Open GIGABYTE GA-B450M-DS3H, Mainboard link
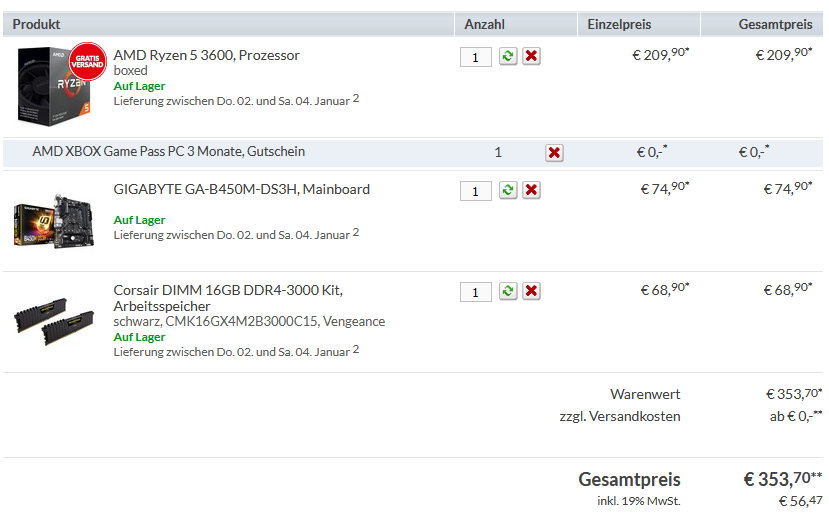Viewport: 829px width, 523px height. click(x=242, y=189)
